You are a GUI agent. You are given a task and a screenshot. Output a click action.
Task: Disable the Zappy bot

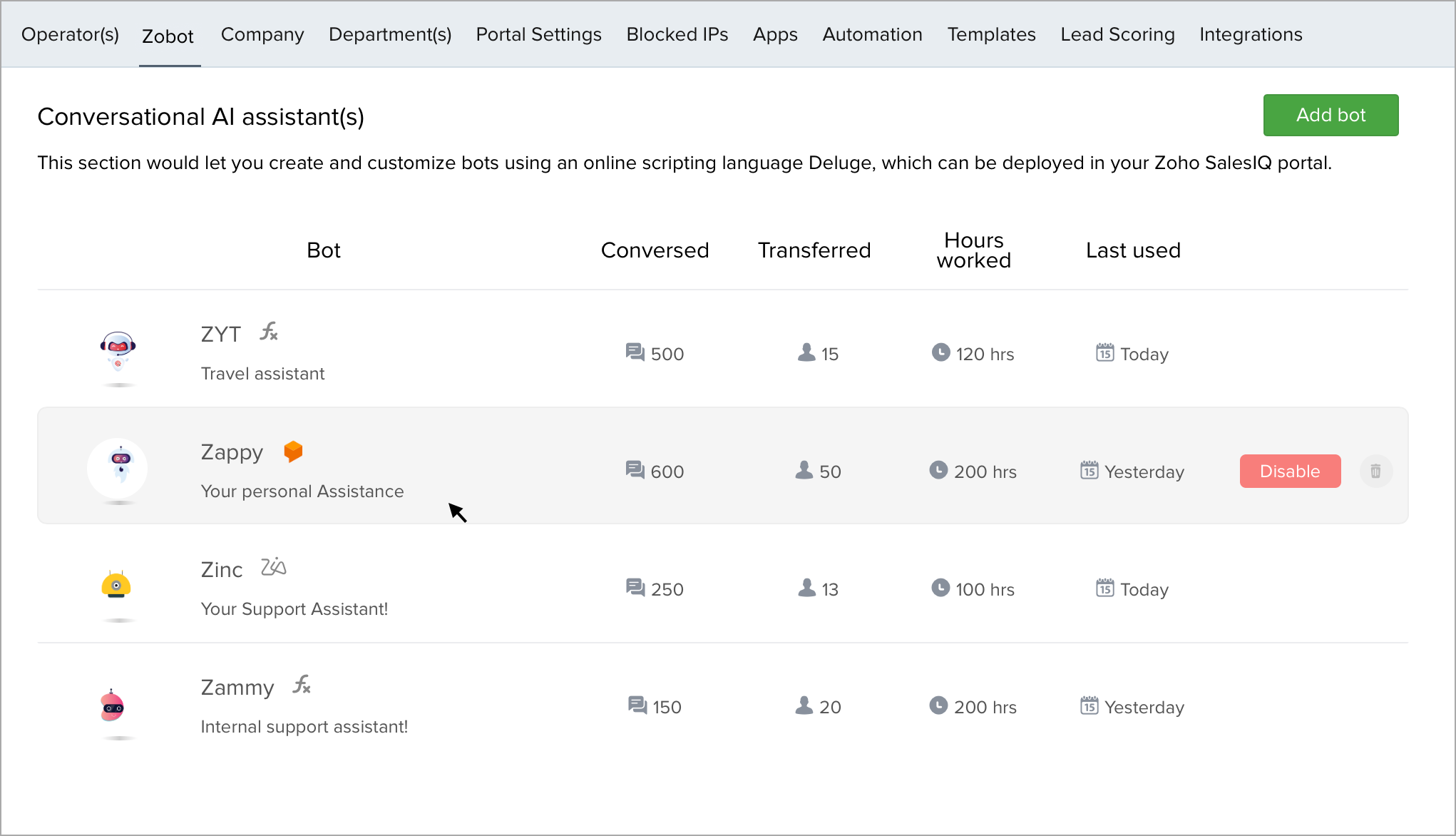[x=1290, y=471]
